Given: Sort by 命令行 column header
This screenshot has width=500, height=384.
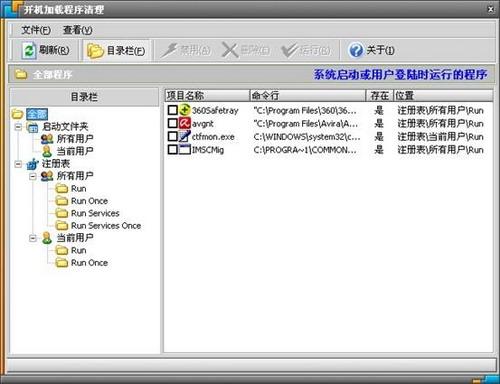Looking at the screenshot, I should pos(307,96).
